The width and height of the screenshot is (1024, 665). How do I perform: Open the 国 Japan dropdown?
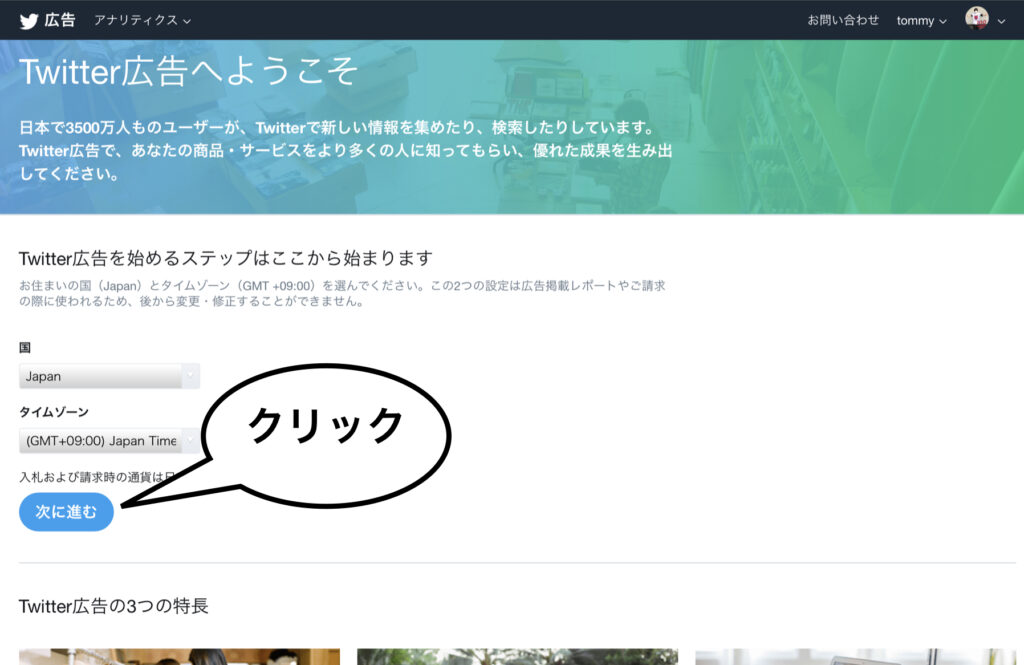(x=109, y=376)
